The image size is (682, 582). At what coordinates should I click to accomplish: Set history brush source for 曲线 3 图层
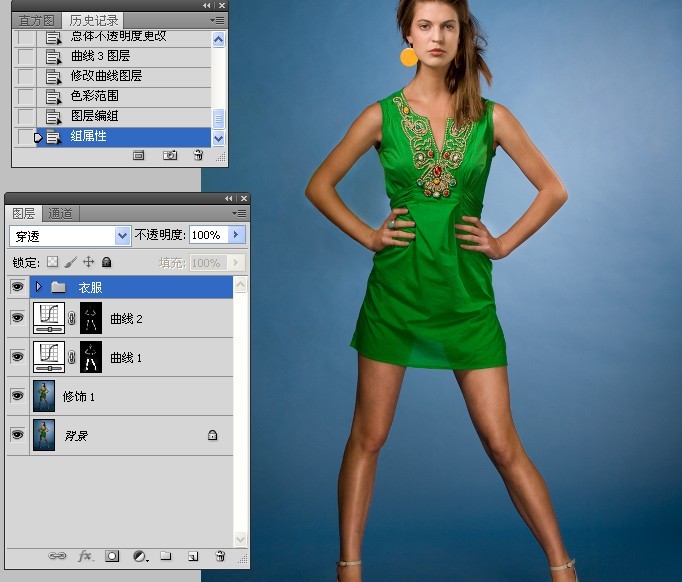click(26, 57)
